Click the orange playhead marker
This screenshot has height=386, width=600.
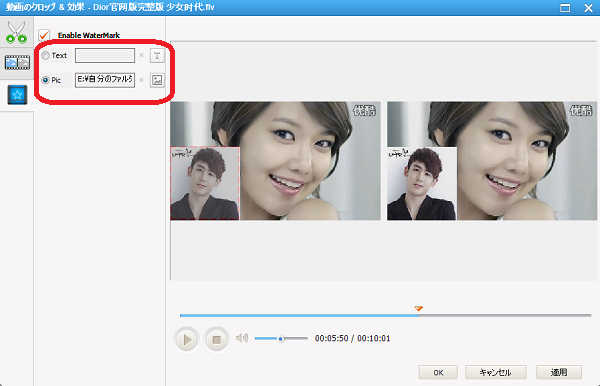pyautogui.click(x=419, y=308)
